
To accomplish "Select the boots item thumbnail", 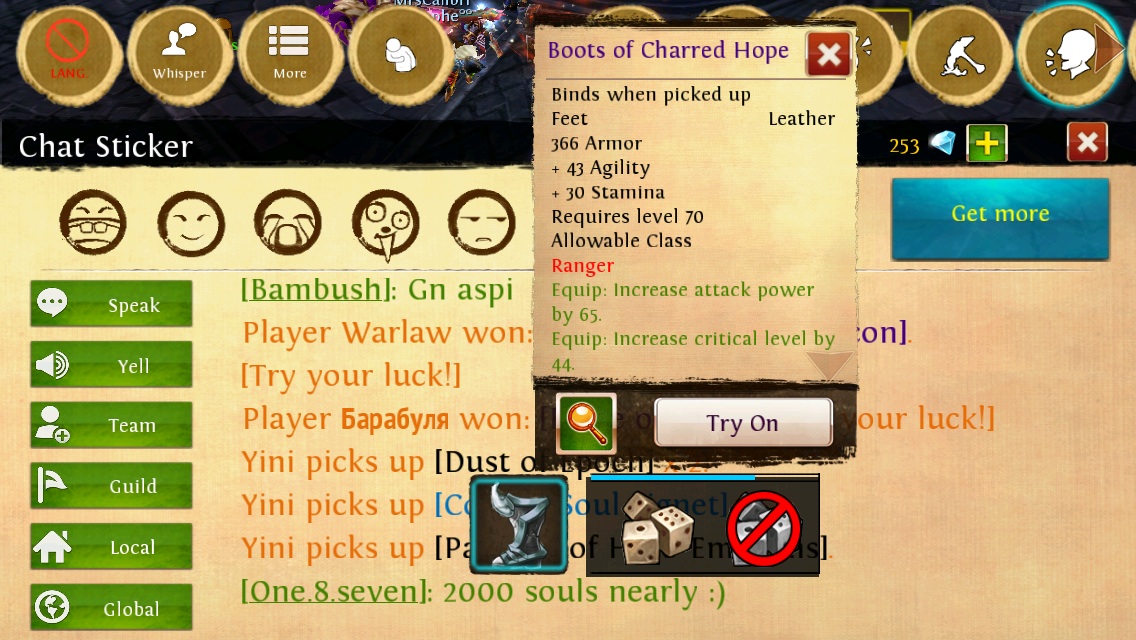I will coord(518,525).
